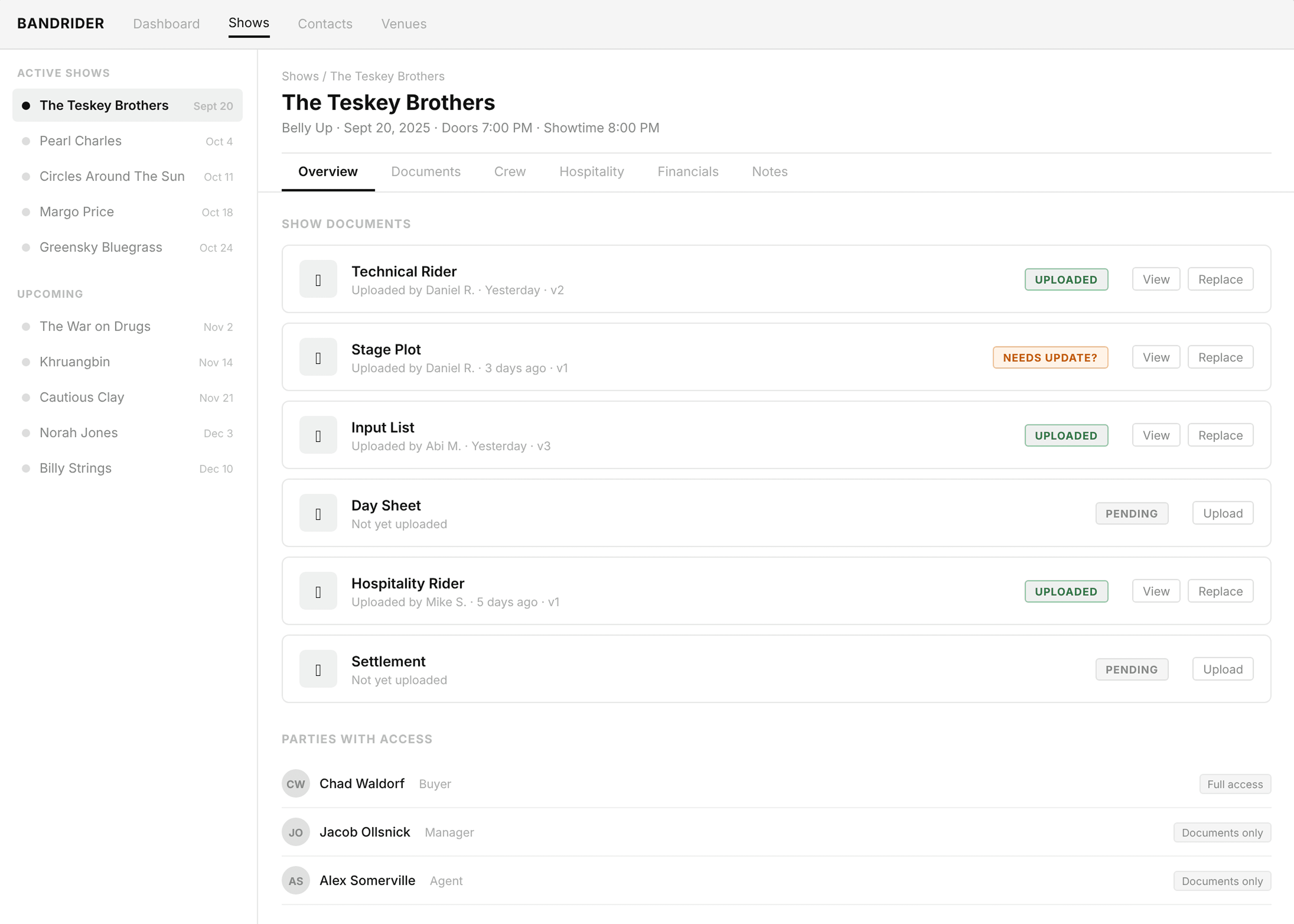This screenshot has width=1294, height=924.
Task: Click Alex Somerville's AS avatar
Action: point(295,881)
